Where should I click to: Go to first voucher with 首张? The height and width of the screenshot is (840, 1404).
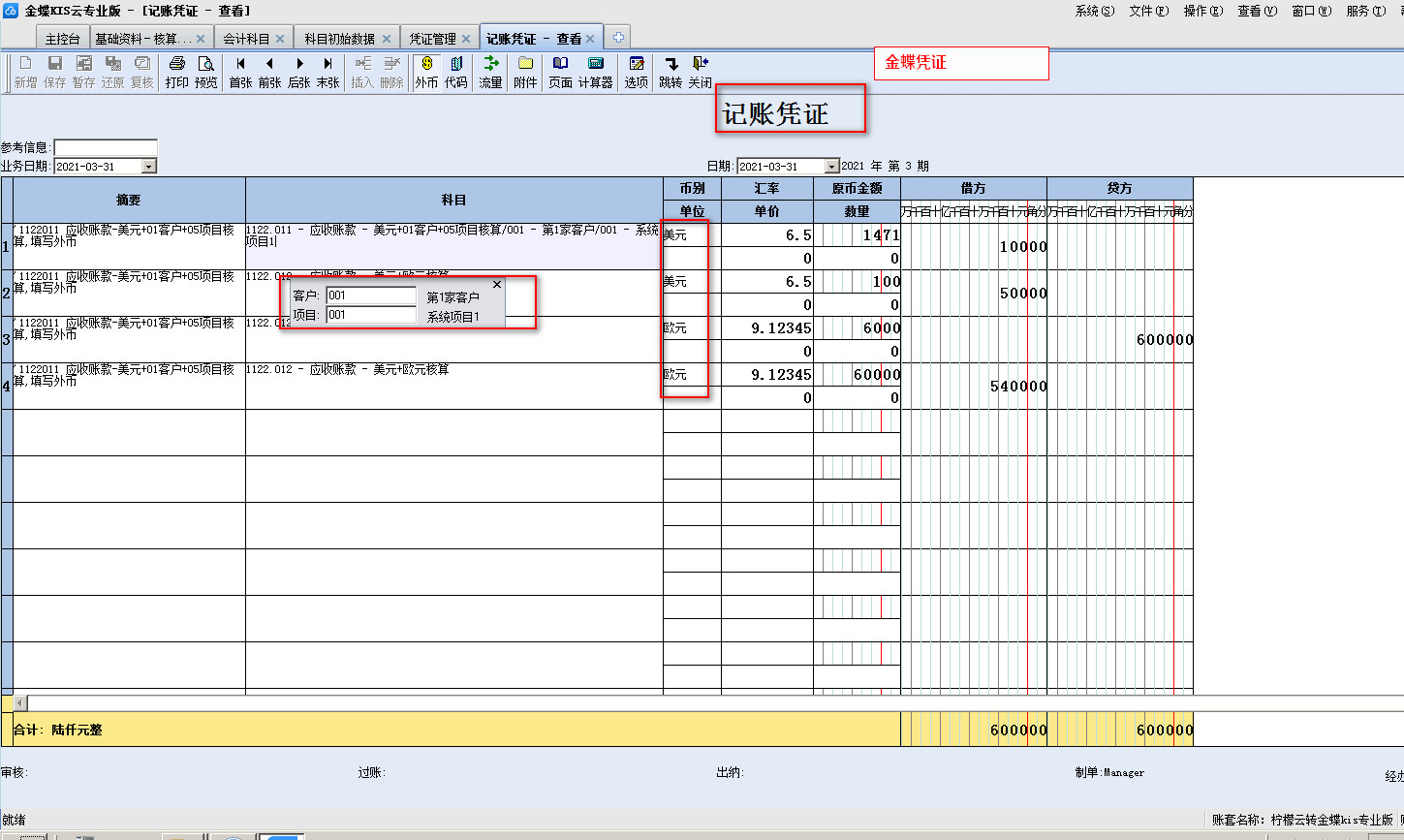[240, 72]
